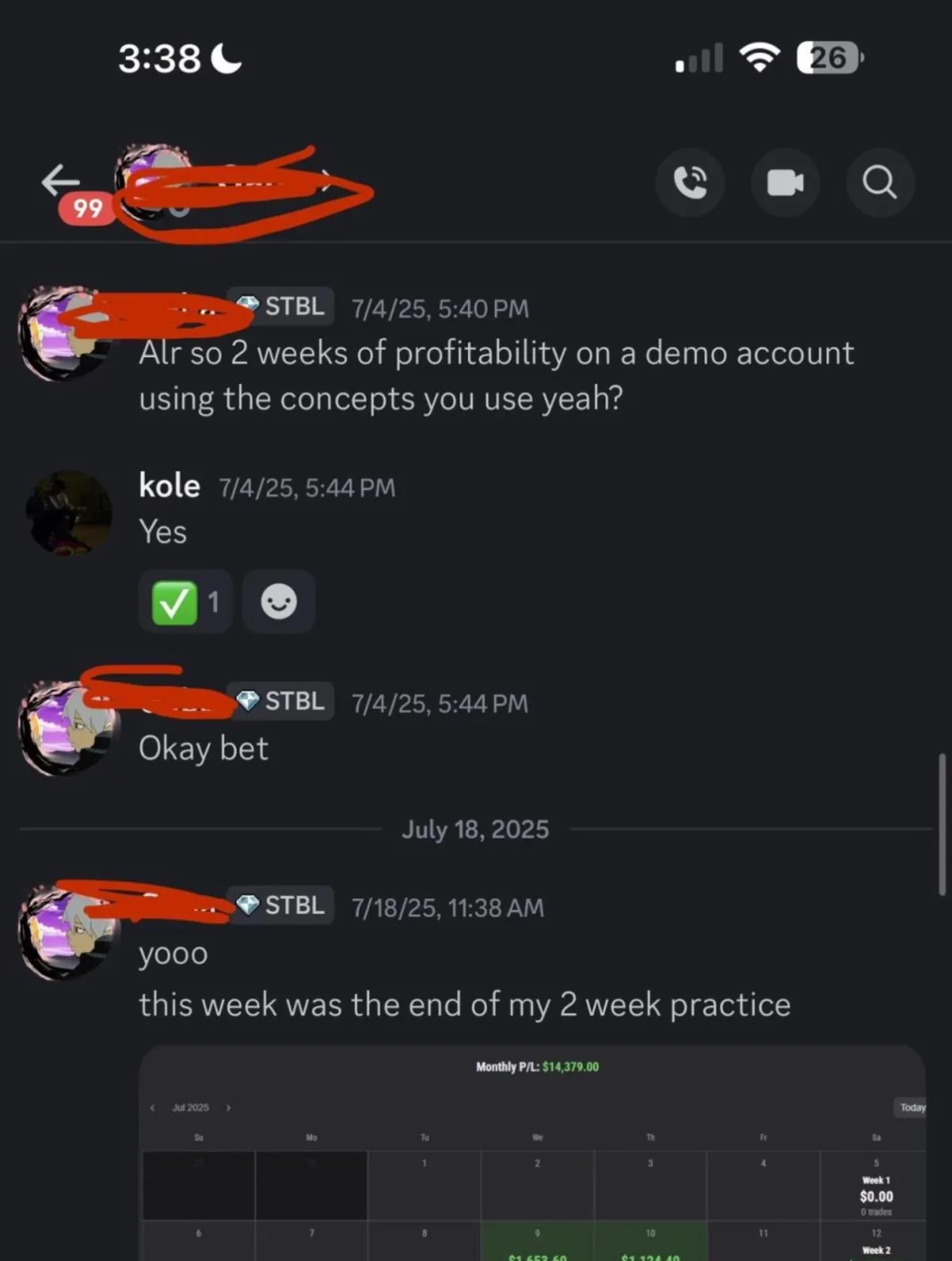Tap the STBL tag on 'Okay bet' message
This screenshot has width=952, height=1261.
click(x=281, y=702)
